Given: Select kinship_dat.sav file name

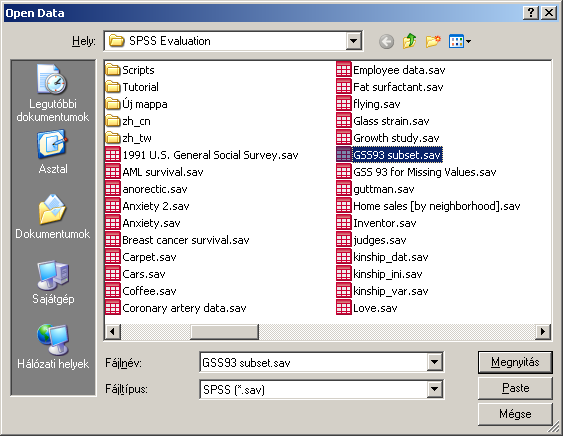Looking at the screenshot, I should (391, 257).
